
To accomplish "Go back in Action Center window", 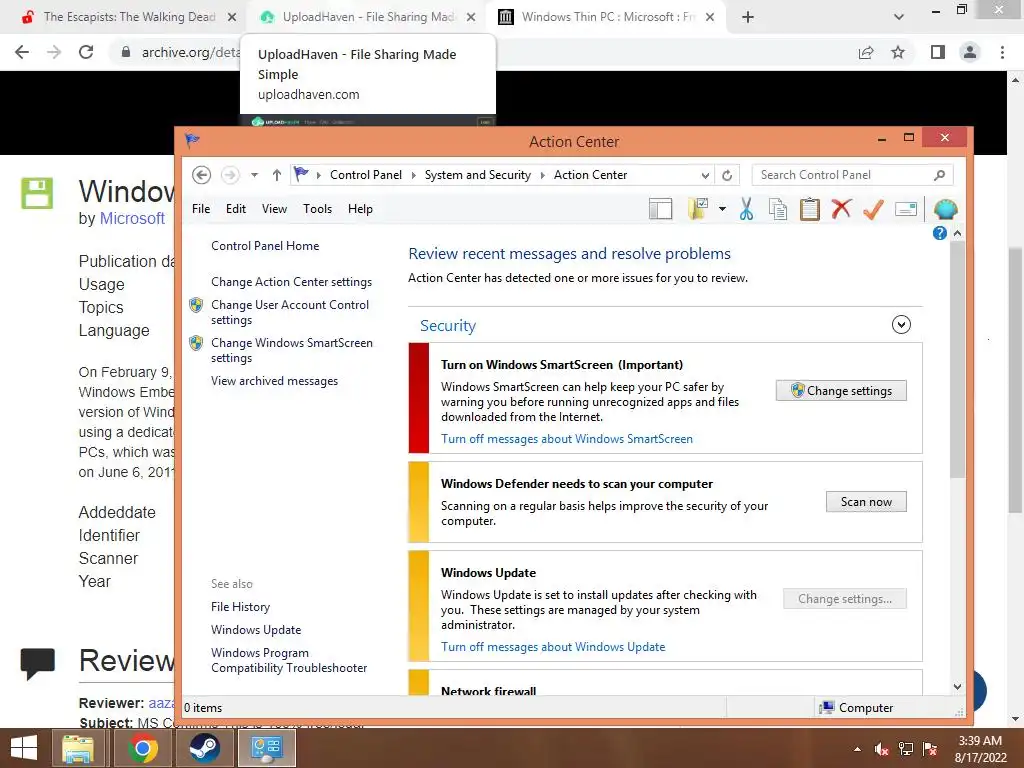I will tap(201, 175).
